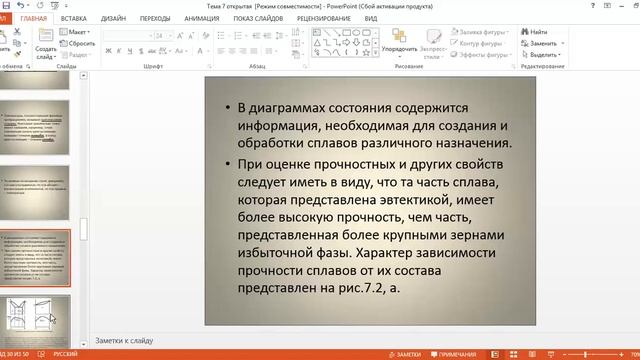Screen dimensions: 640x360
Task: Open the change case Aa dropdown
Action: click(181, 51)
